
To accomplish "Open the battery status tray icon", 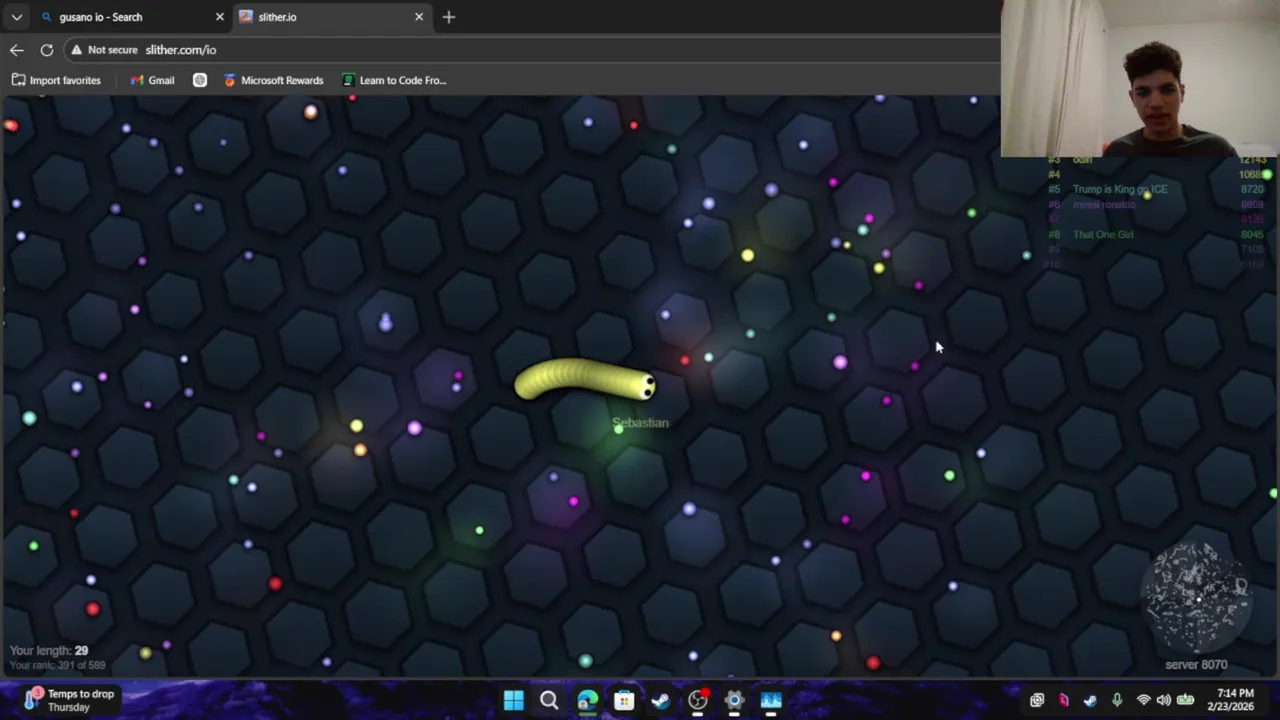I will 1185,701.
